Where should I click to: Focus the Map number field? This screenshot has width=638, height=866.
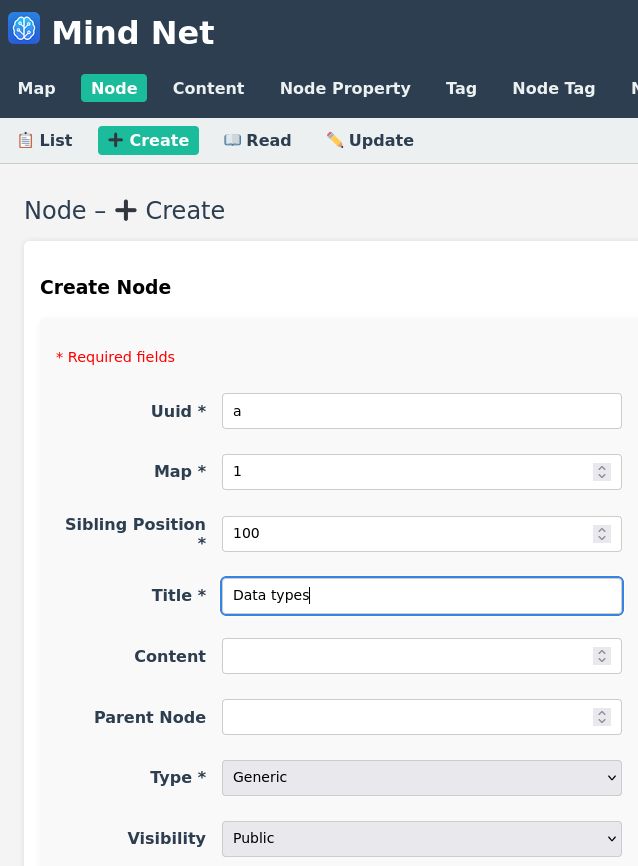[422, 472]
